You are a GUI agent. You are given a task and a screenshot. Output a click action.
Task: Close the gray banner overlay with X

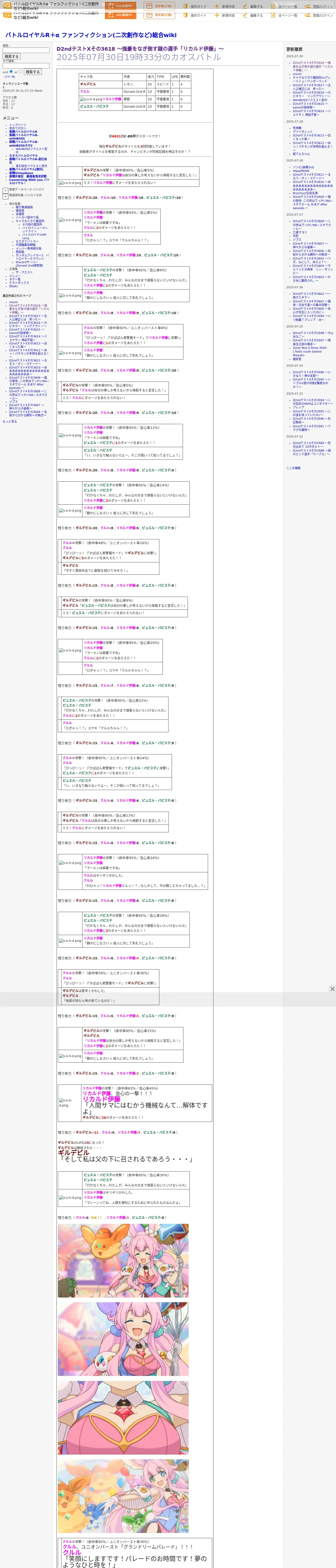(332, 989)
